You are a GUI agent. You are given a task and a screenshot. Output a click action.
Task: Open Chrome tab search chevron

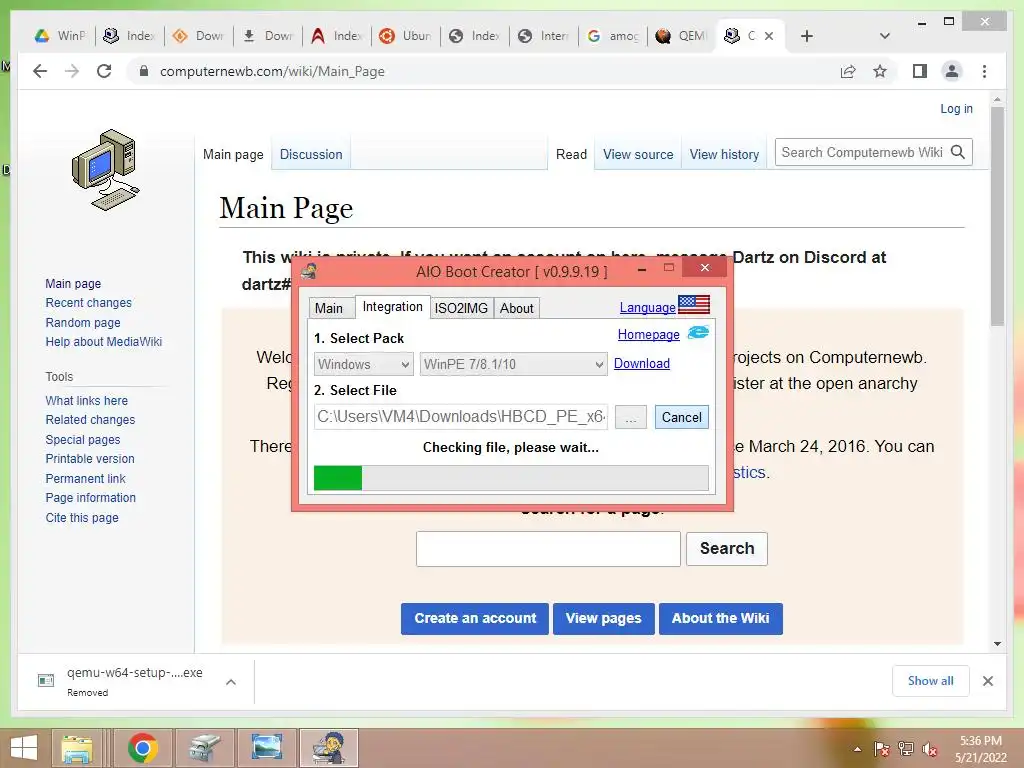[884, 36]
